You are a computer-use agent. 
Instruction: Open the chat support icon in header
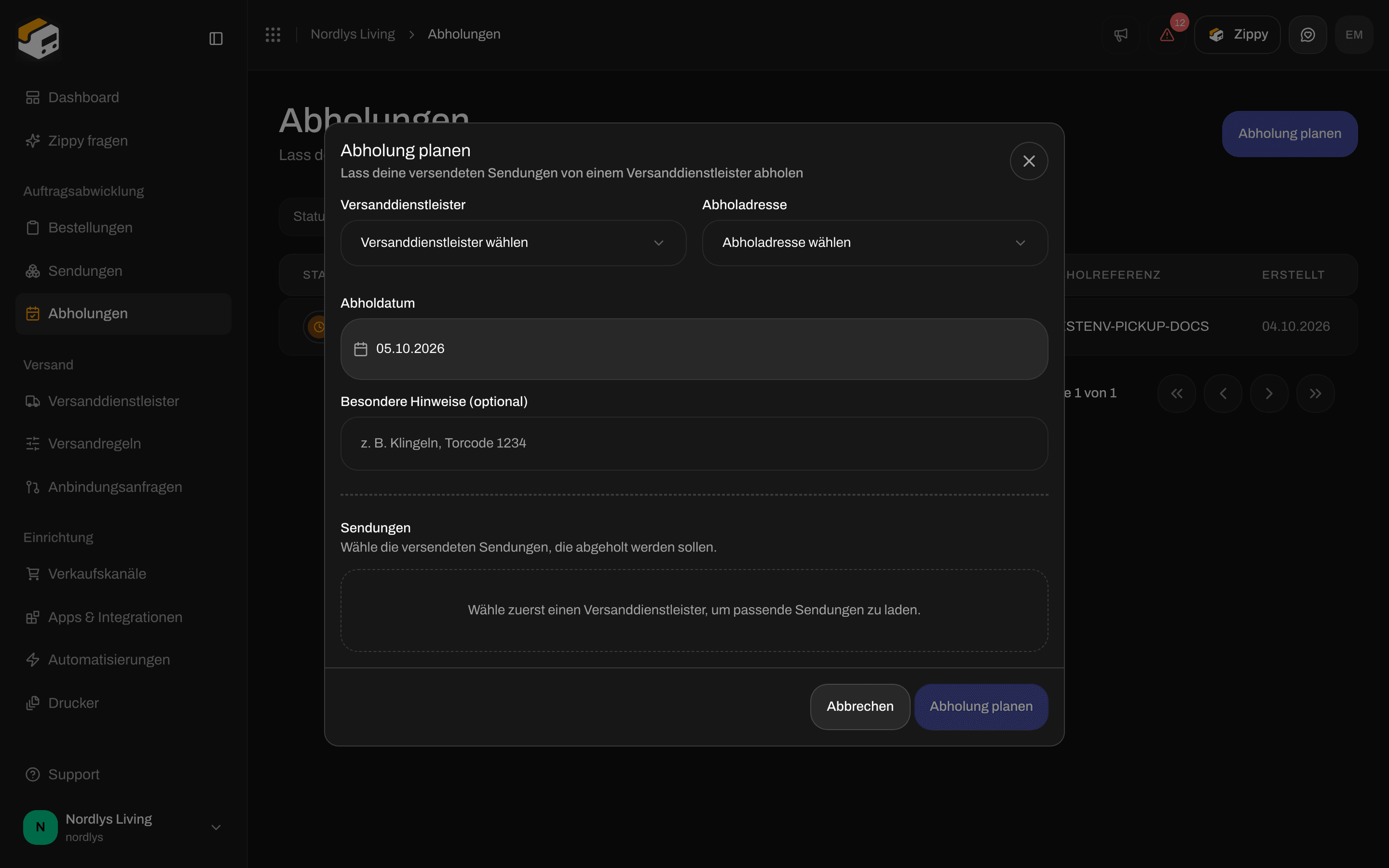(1307, 35)
